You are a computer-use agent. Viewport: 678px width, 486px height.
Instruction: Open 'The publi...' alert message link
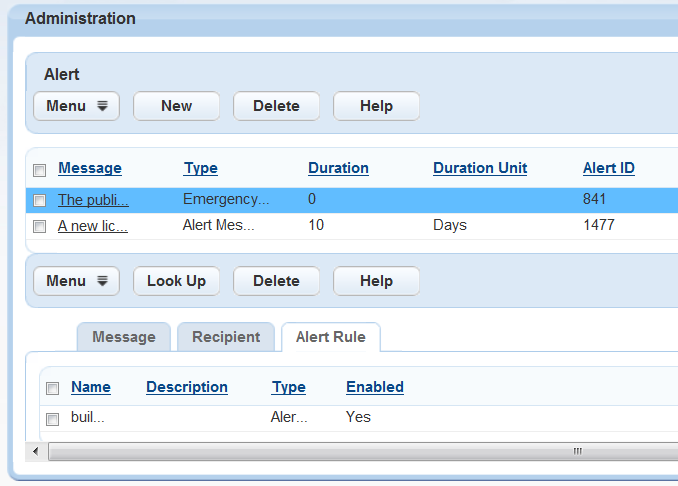93,200
